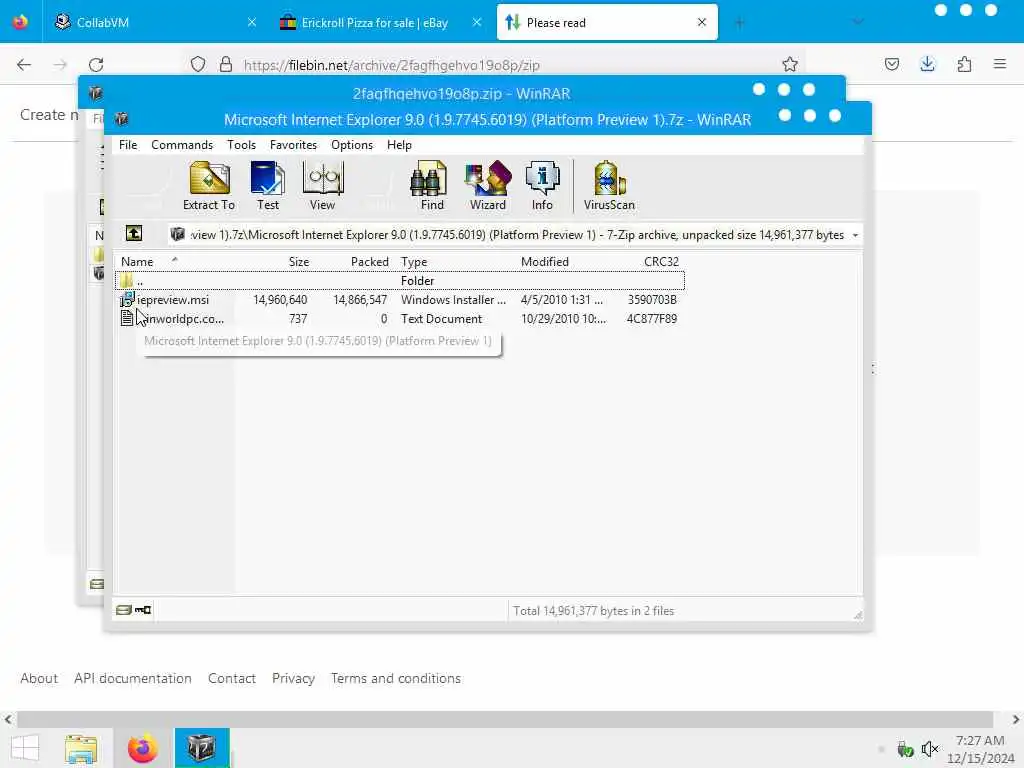Open the WinRAR Help menu
The image size is (1024, 768).
click(x=399, y=145)
